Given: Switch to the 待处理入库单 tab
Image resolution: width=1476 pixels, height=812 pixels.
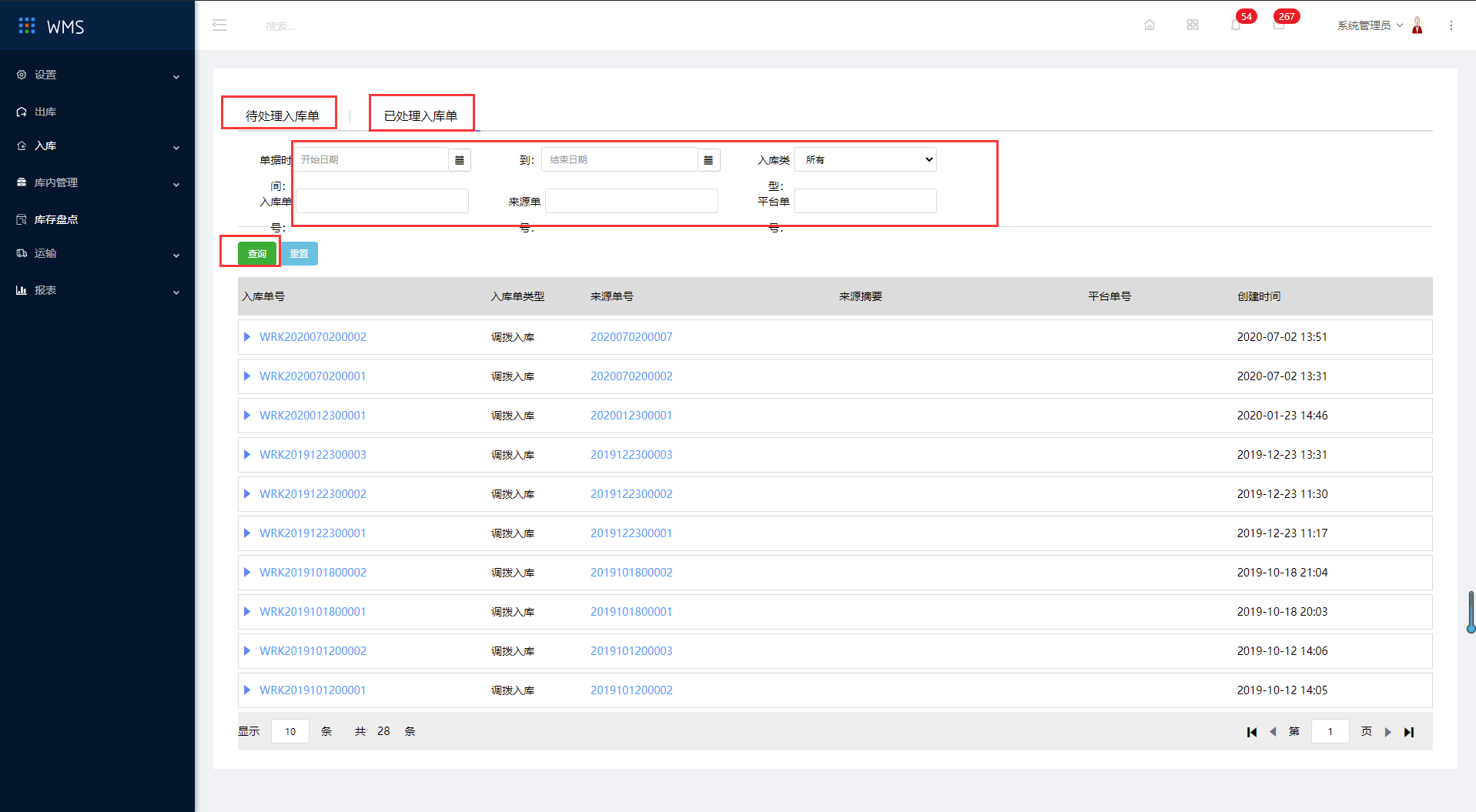Looking at the screenshot, I should pos(282,115).
